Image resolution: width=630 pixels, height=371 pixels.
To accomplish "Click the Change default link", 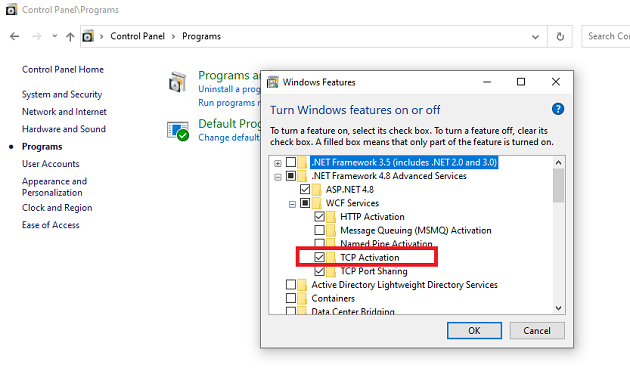I will (x=229, y=137).
